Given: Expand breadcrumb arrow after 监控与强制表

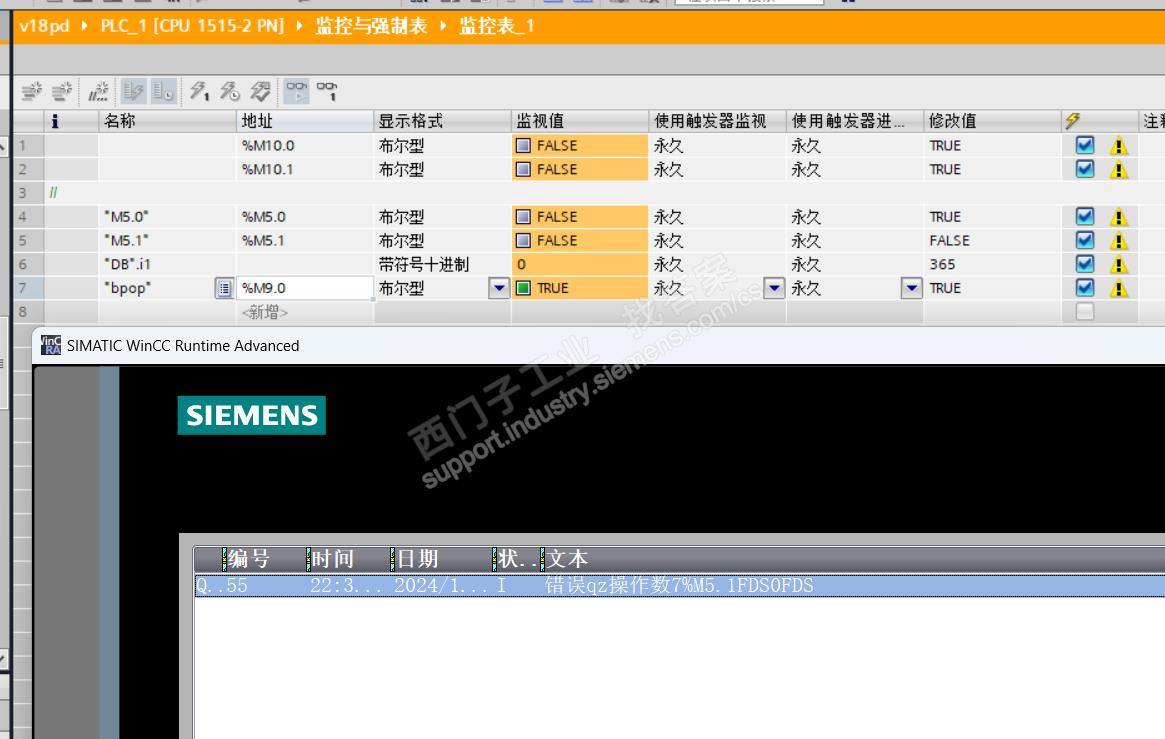Looking at the screenshot, I should (x=443, y=26).
